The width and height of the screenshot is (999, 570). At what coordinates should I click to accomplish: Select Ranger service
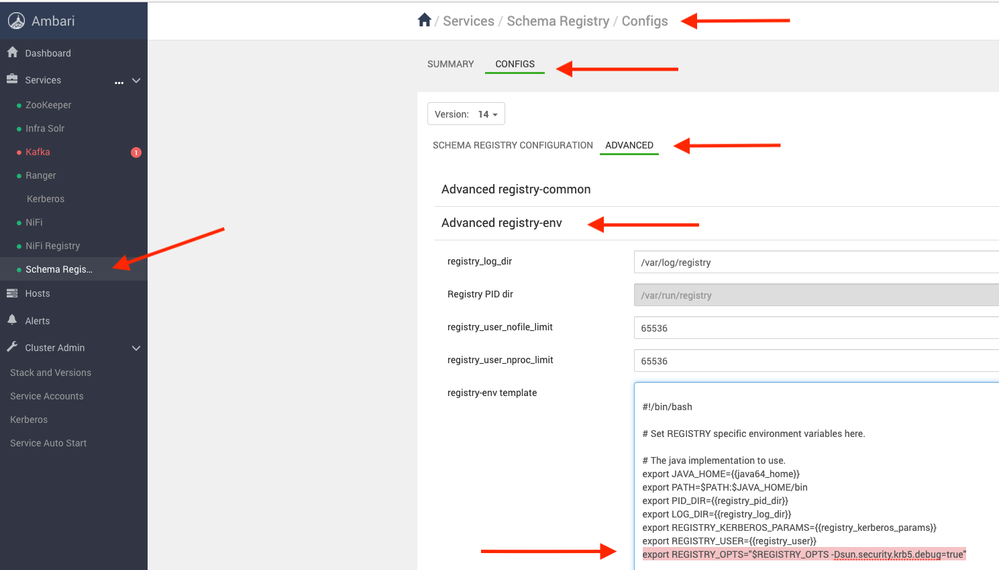coord(41,176)
